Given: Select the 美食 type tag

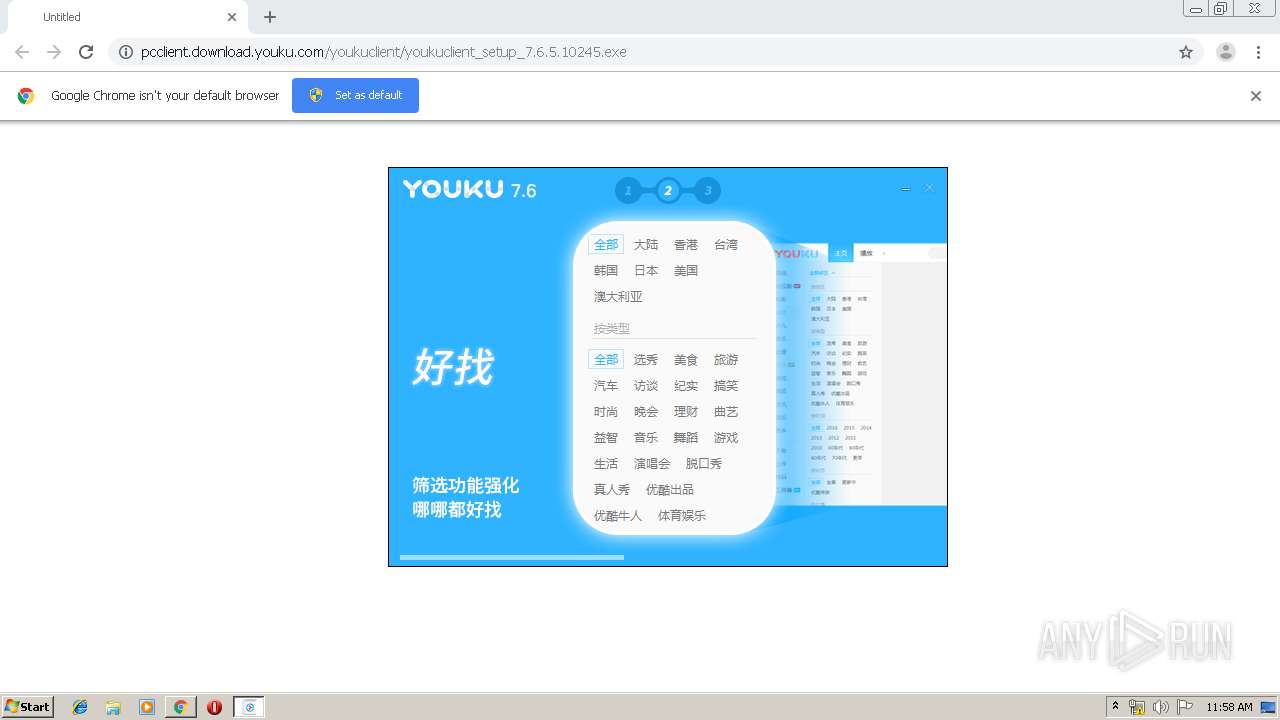Looking at the screenshot, I should 686,359.
